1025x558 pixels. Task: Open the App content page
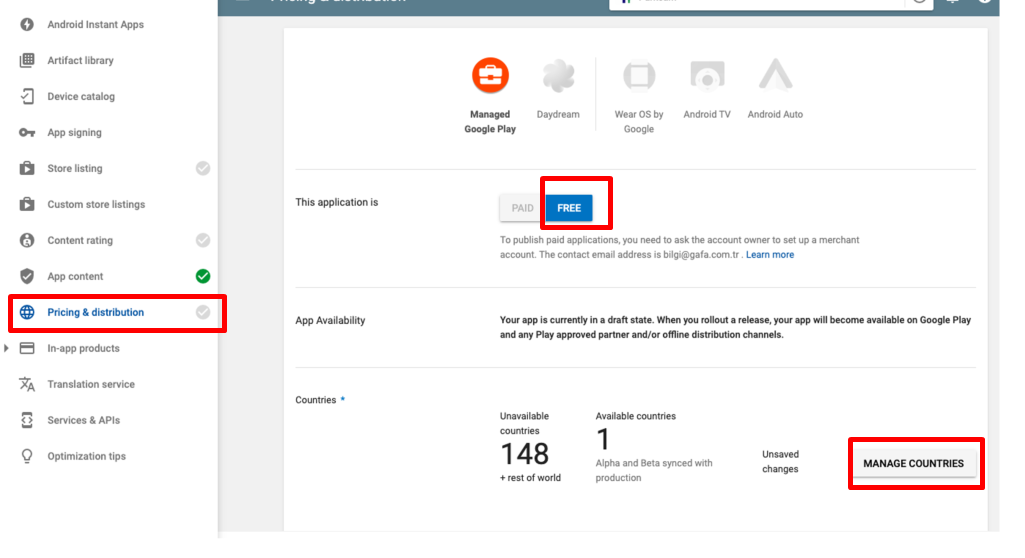pos(75,276)
